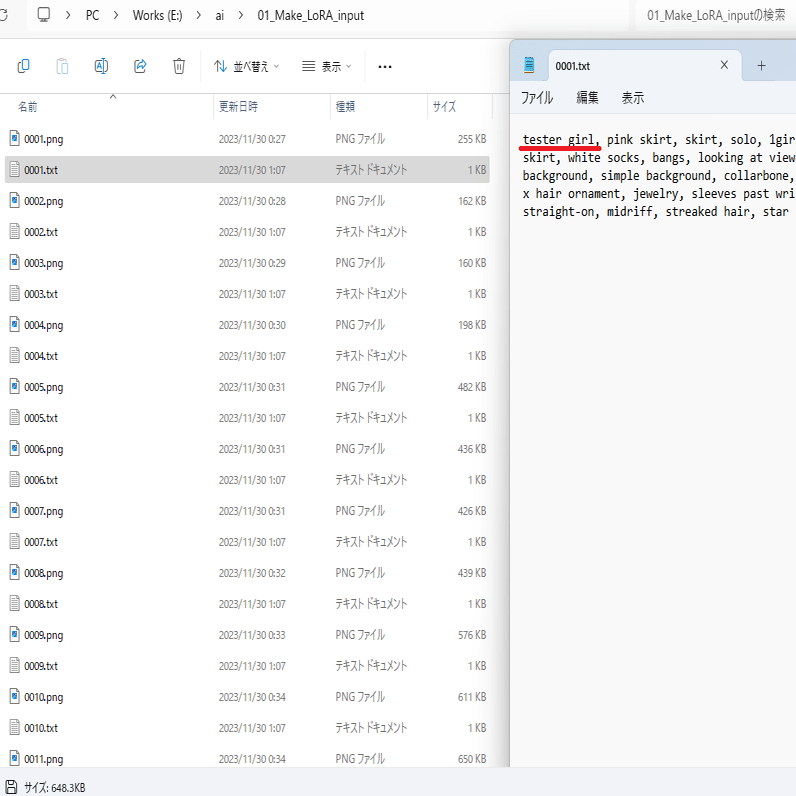Screen dimensions: 796x796
Task: Open Notepad ファイル menu
Action: point(537,97)
